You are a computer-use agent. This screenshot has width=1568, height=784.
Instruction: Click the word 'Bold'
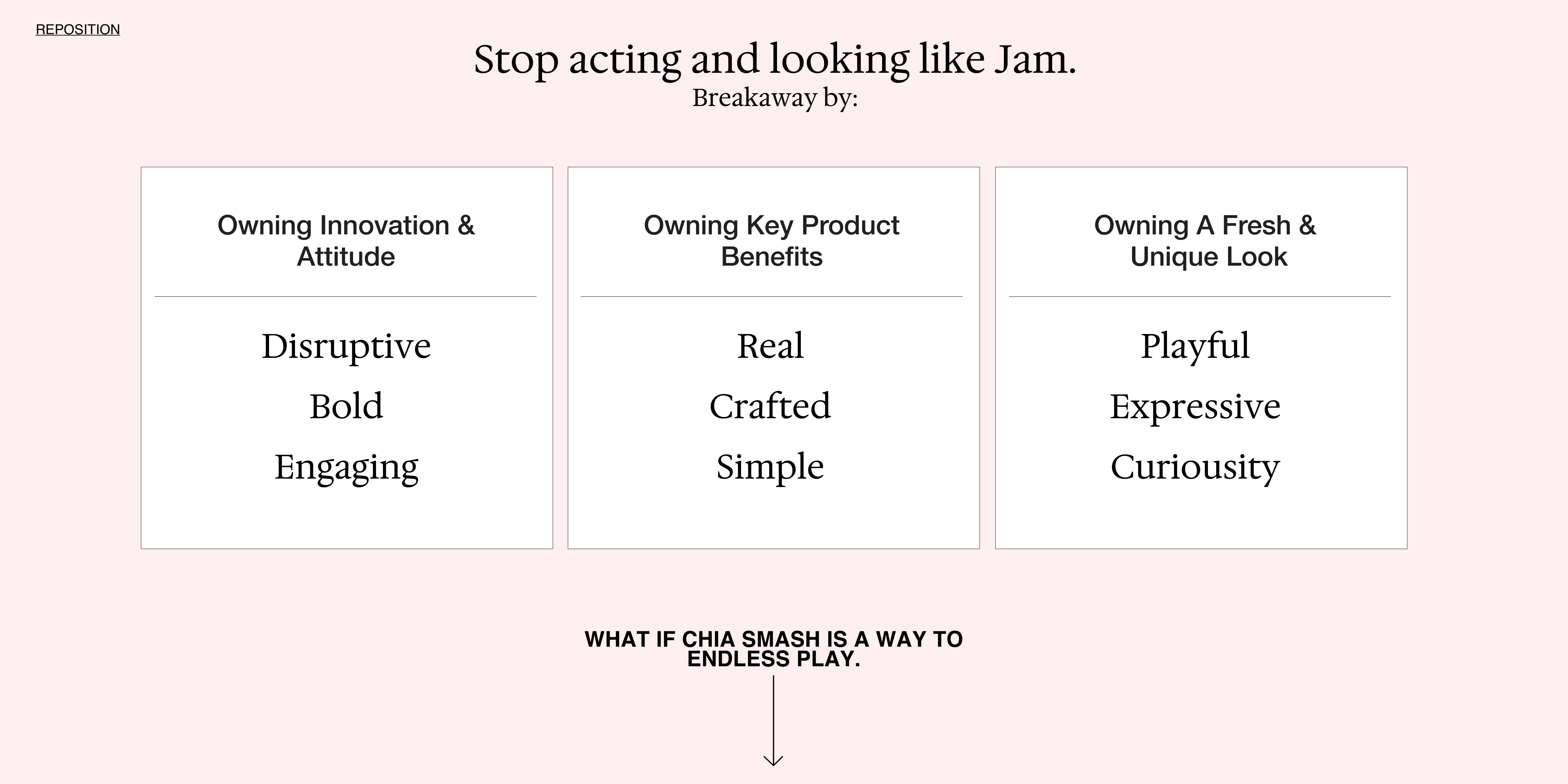point(346,406)
